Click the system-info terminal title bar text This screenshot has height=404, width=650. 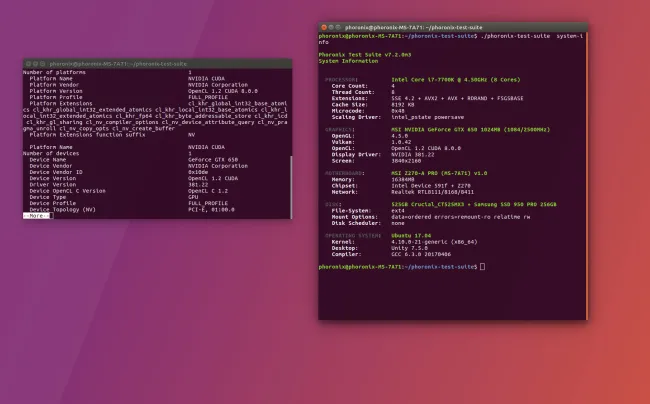413,27
